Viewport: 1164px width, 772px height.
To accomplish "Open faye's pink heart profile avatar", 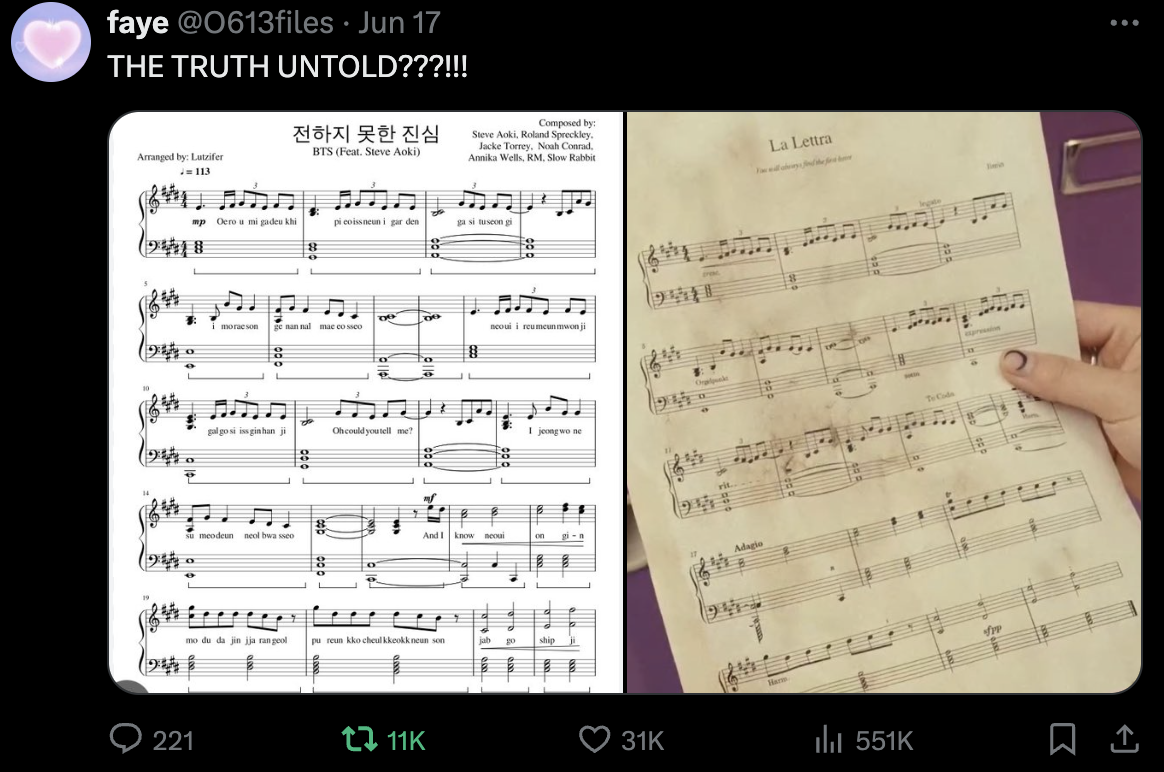I will (x=50, y=42).
